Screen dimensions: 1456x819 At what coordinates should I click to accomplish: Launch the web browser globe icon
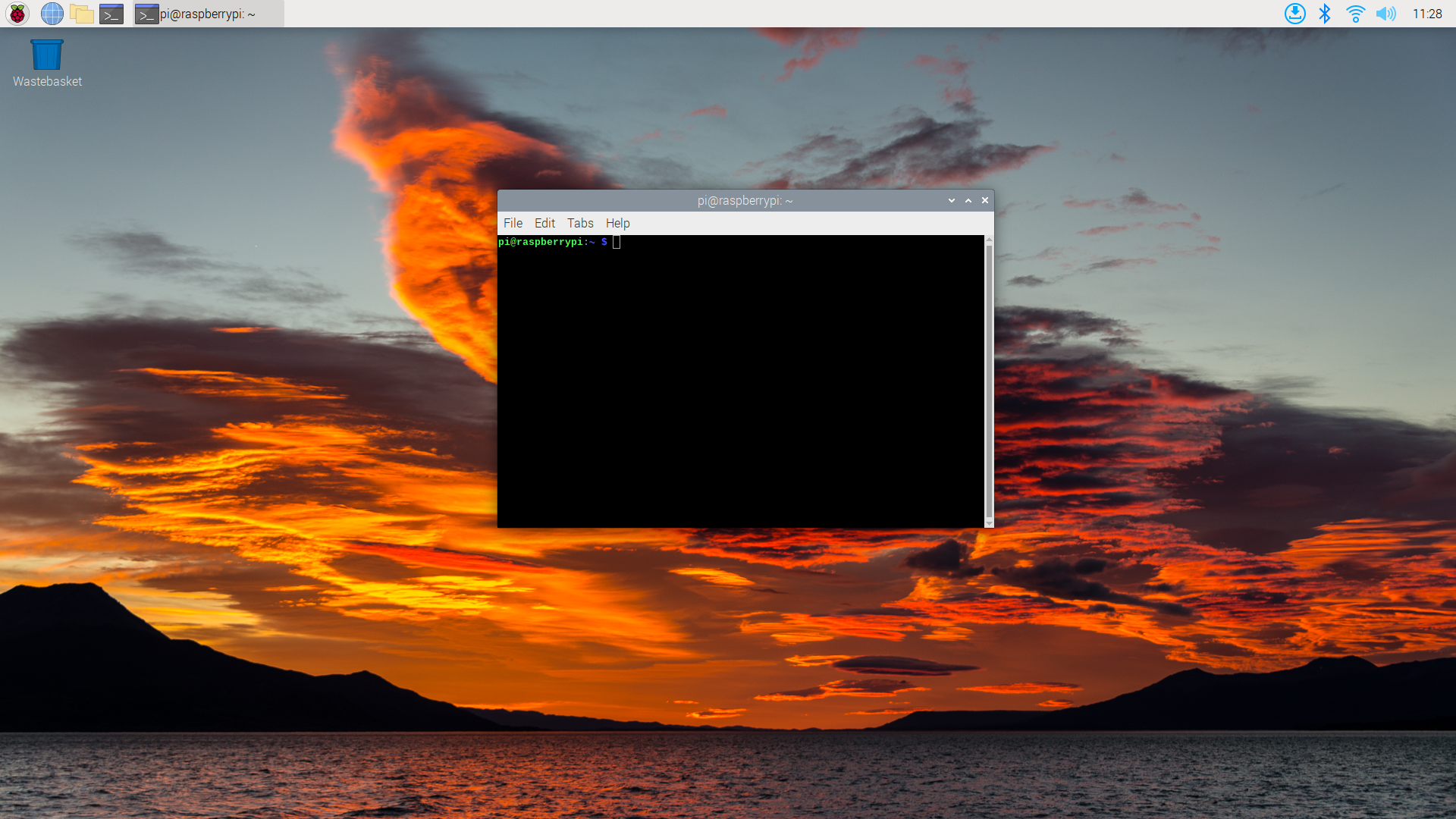tap(52, 14)
